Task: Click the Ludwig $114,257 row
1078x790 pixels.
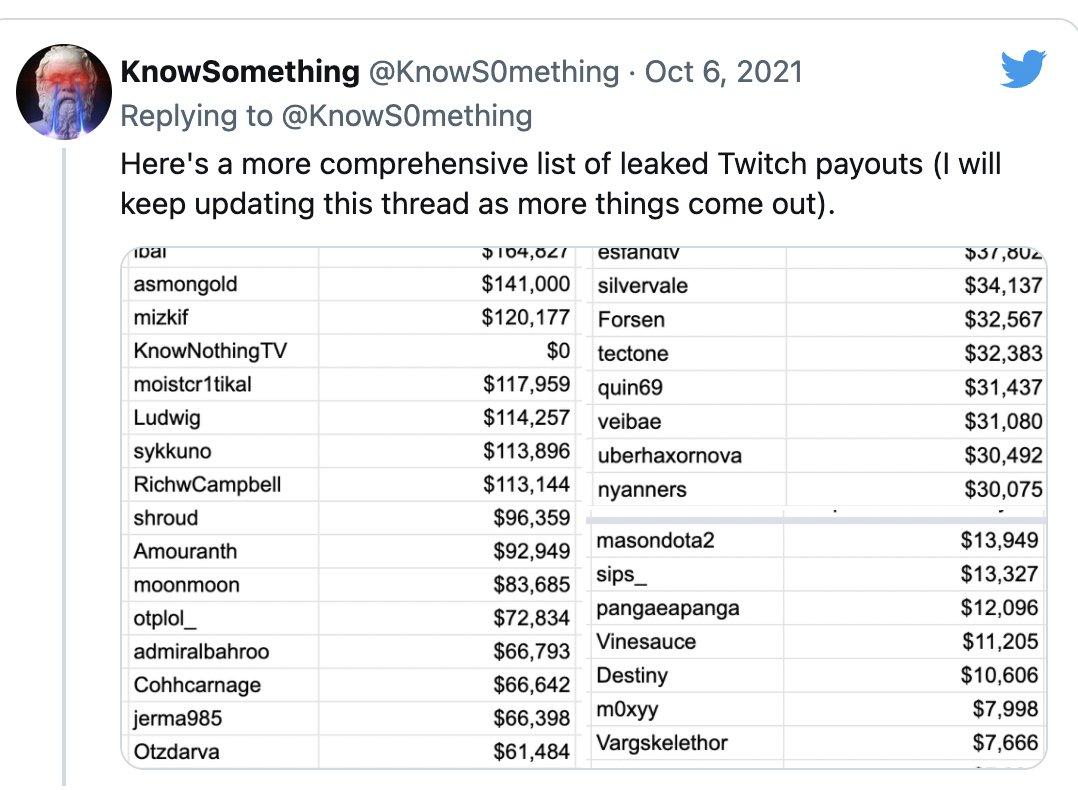Action: click(x=351, y=417)
